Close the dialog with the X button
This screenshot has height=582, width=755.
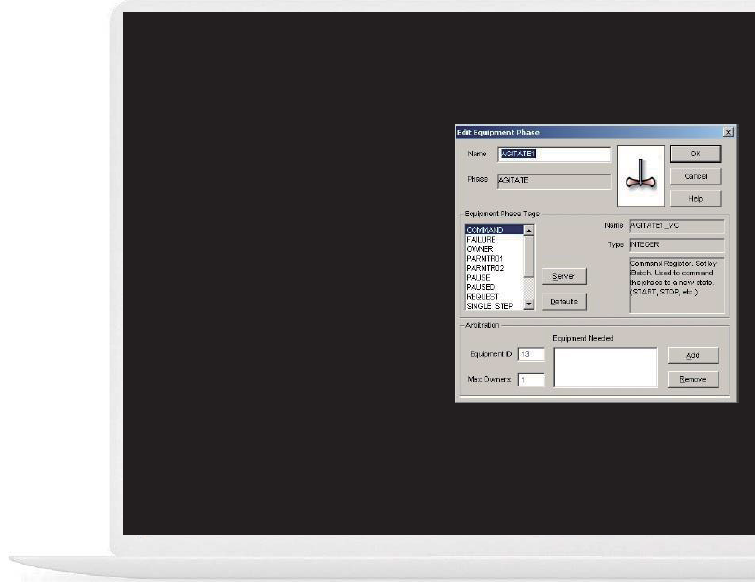pyautogui.click(x=728, y=132)
